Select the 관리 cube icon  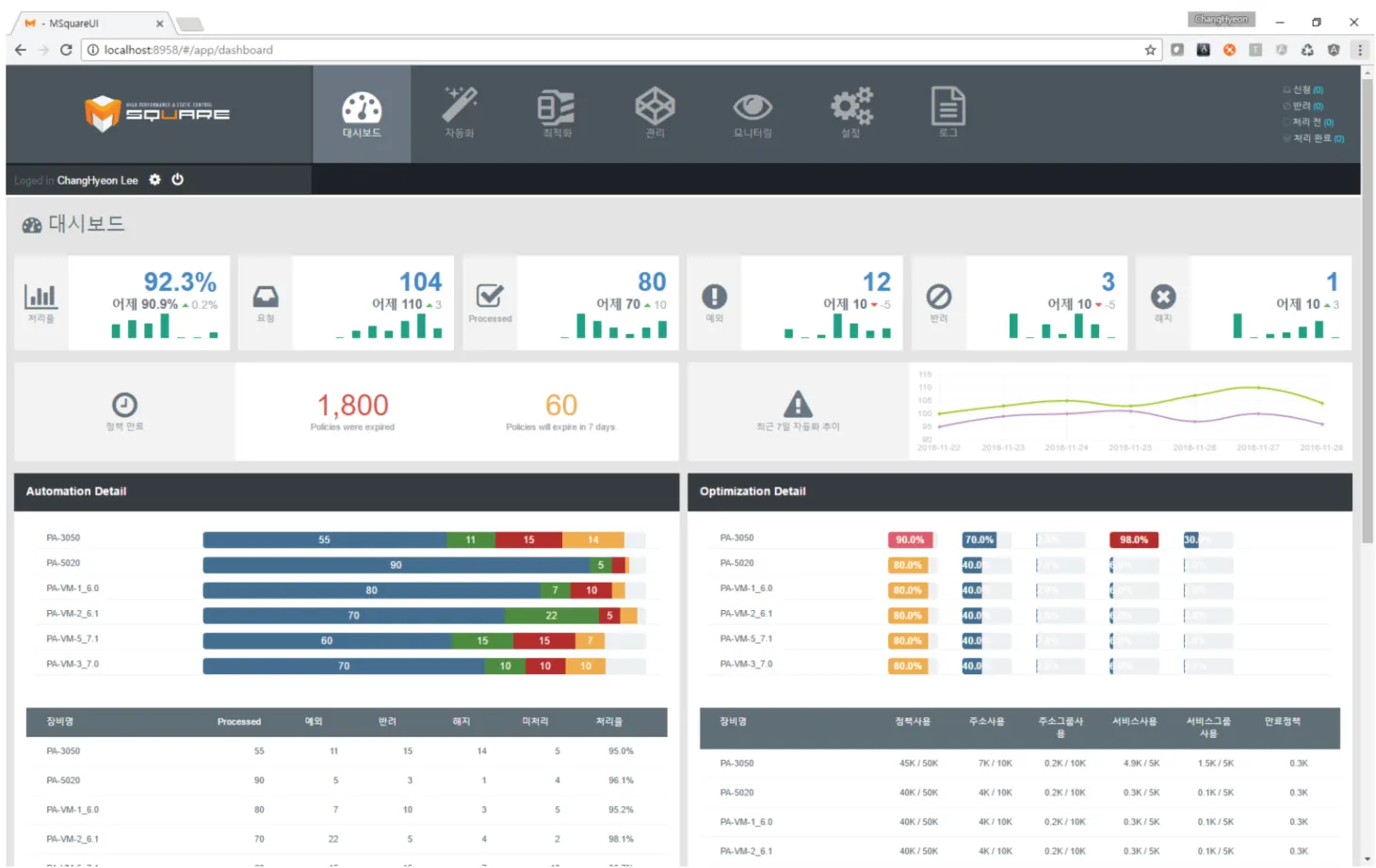(655, 113)
